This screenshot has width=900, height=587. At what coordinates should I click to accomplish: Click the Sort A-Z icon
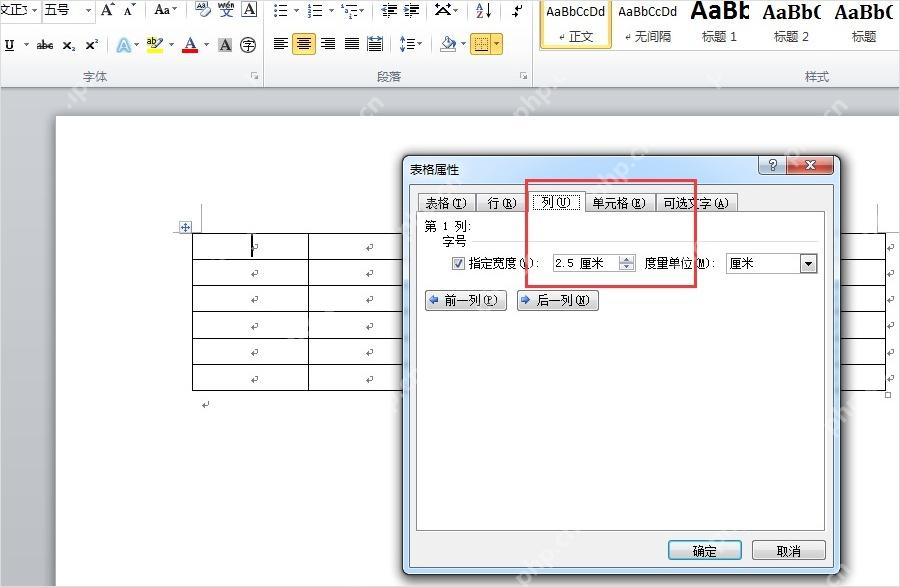pos(484,10)
